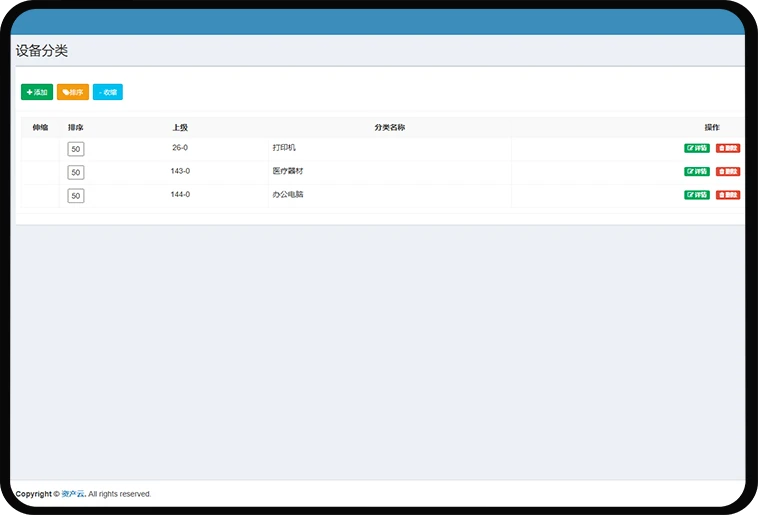Focus the sort order field for 打印机
Screen dimensions: 758x515
point(76,149)
